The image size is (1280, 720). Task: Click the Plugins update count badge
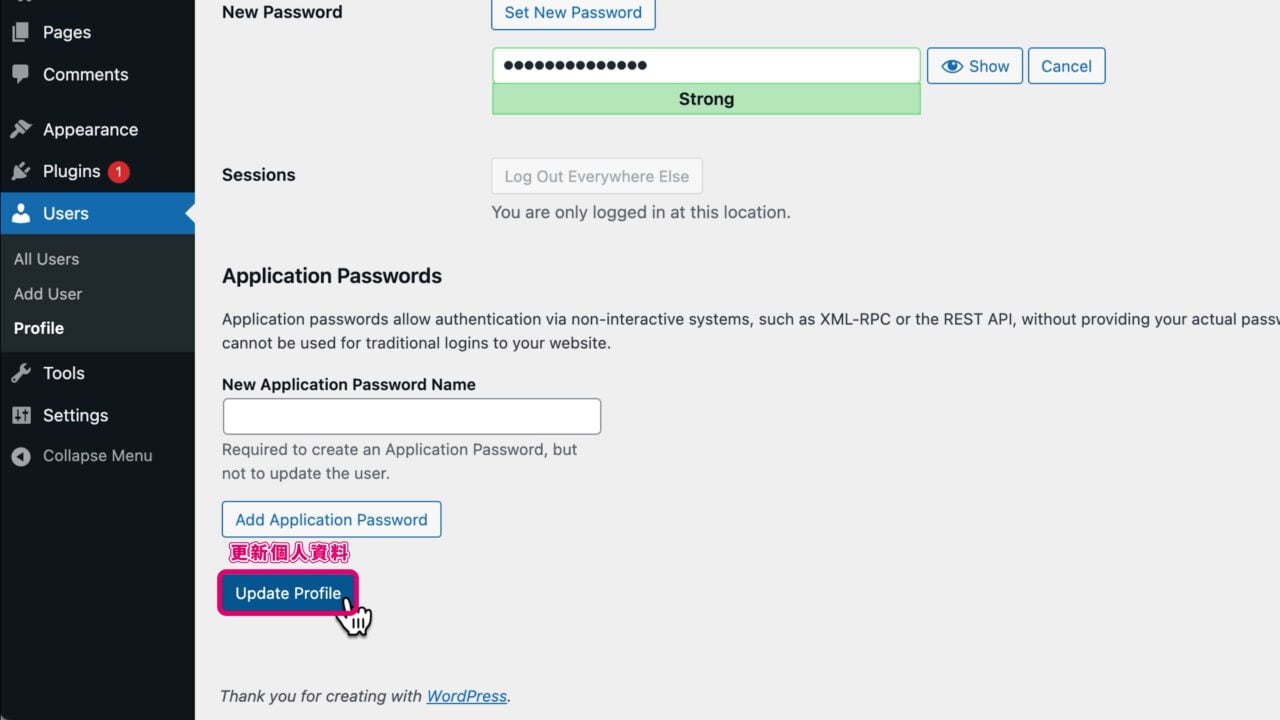pyautogui.click(x=118, y=171)
